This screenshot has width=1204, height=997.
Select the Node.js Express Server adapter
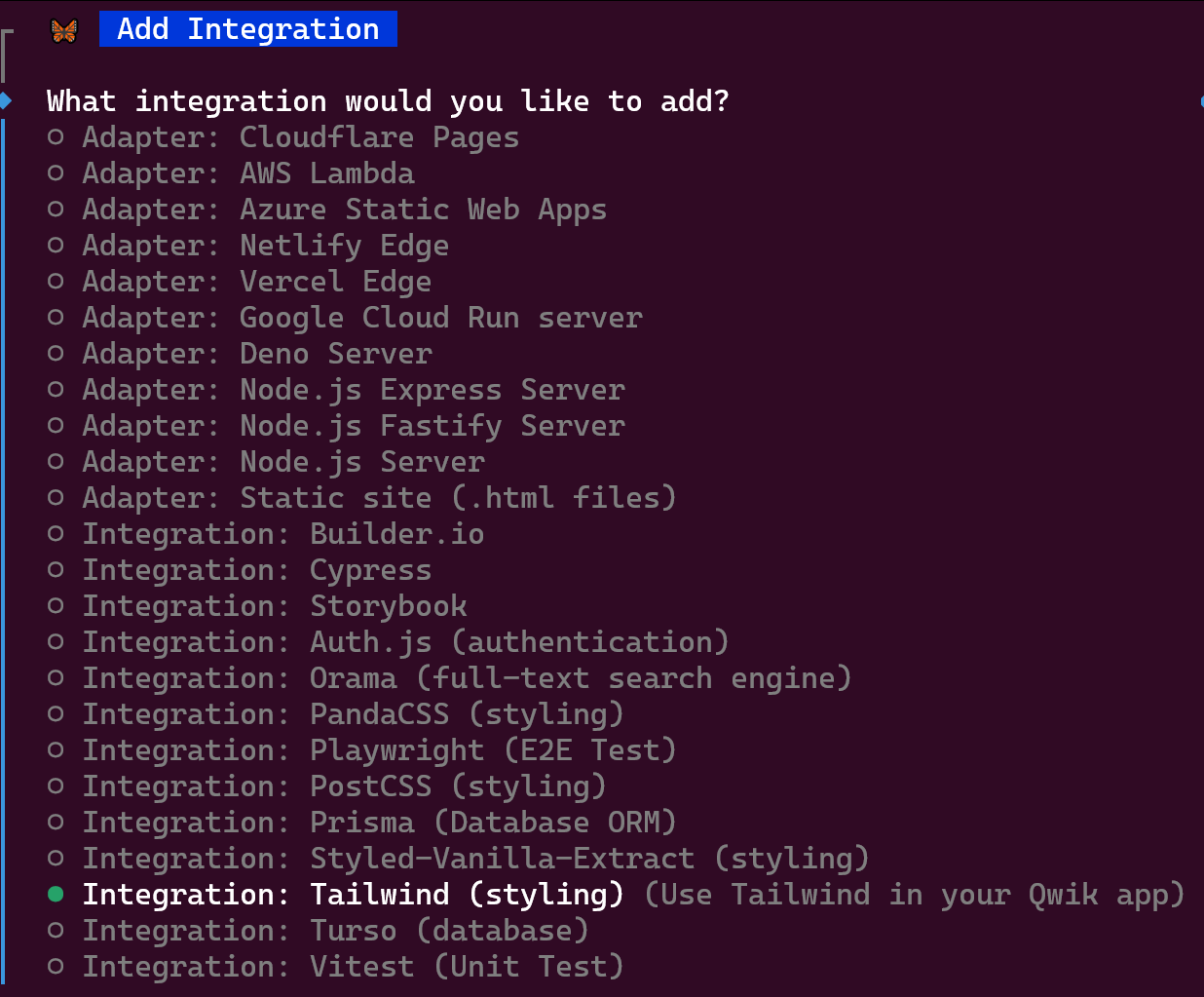click(353, 389)
